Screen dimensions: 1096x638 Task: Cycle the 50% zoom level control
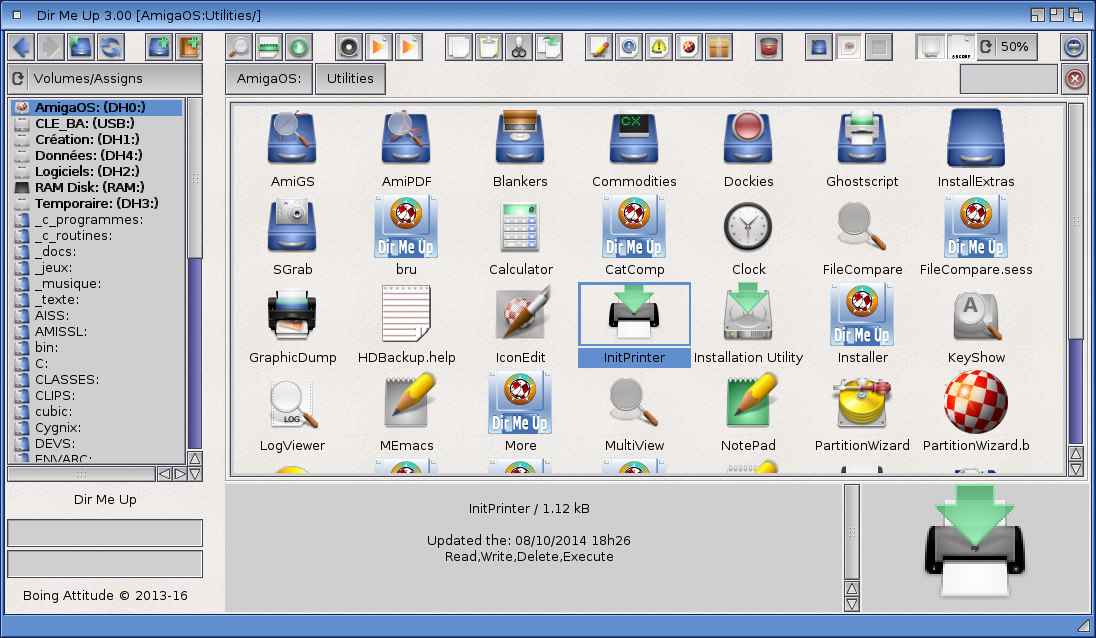[1005, 46]
